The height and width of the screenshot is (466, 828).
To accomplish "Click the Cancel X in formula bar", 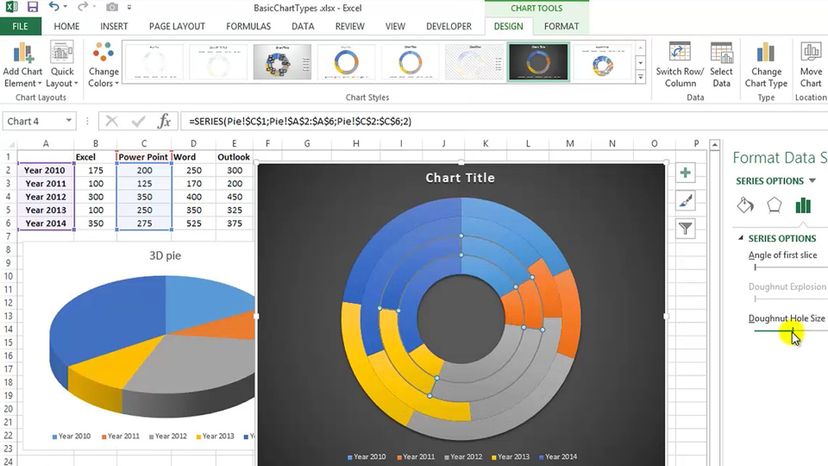I will point(111,121).
